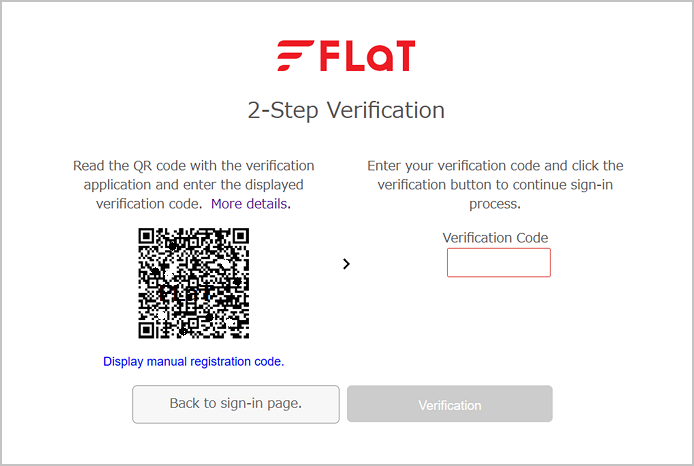
Task: Click the Enter your verification code instruction text
Action: [495, 185]
